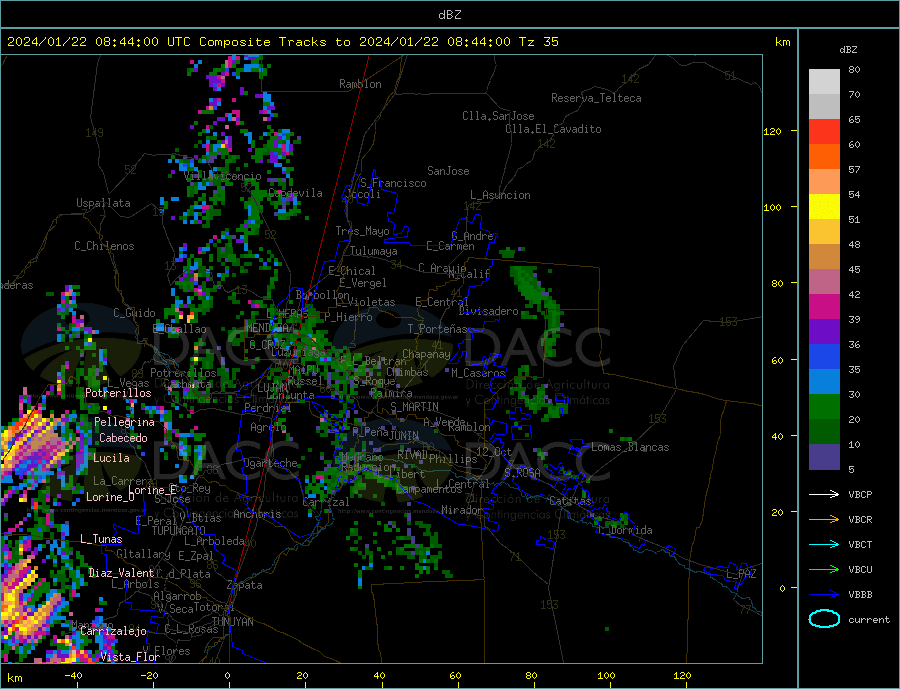Image resolution: width=900 pixels, height=689 pixels.
Task: Click the 'T_Porteñas' map label
Action: [x=438, y=329]
